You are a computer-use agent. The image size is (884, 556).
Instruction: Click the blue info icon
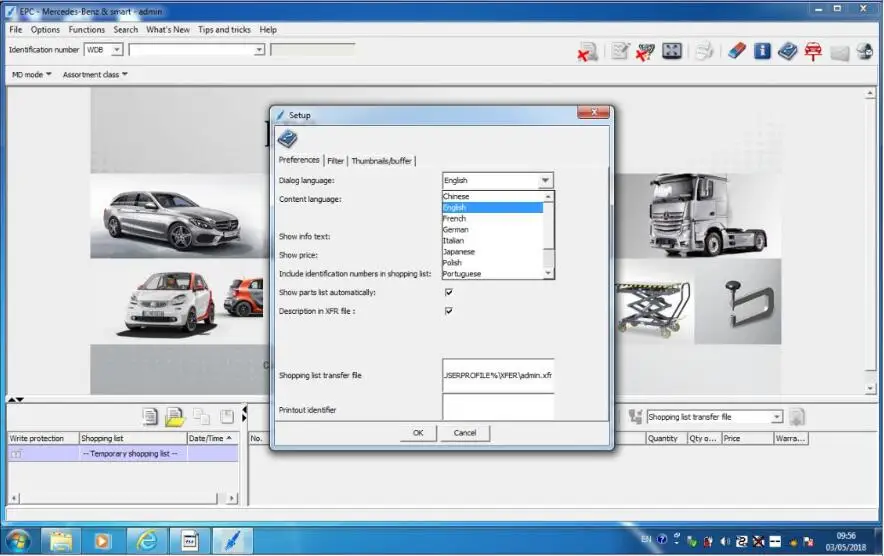[x=762, y=51]
